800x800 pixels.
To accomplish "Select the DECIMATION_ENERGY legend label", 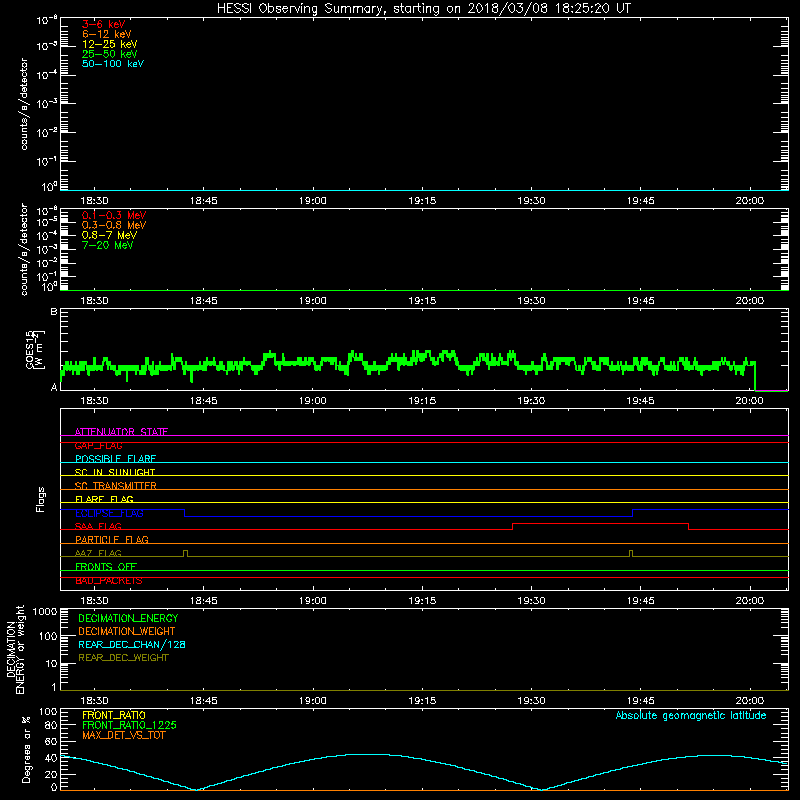I will click(128, 618).
